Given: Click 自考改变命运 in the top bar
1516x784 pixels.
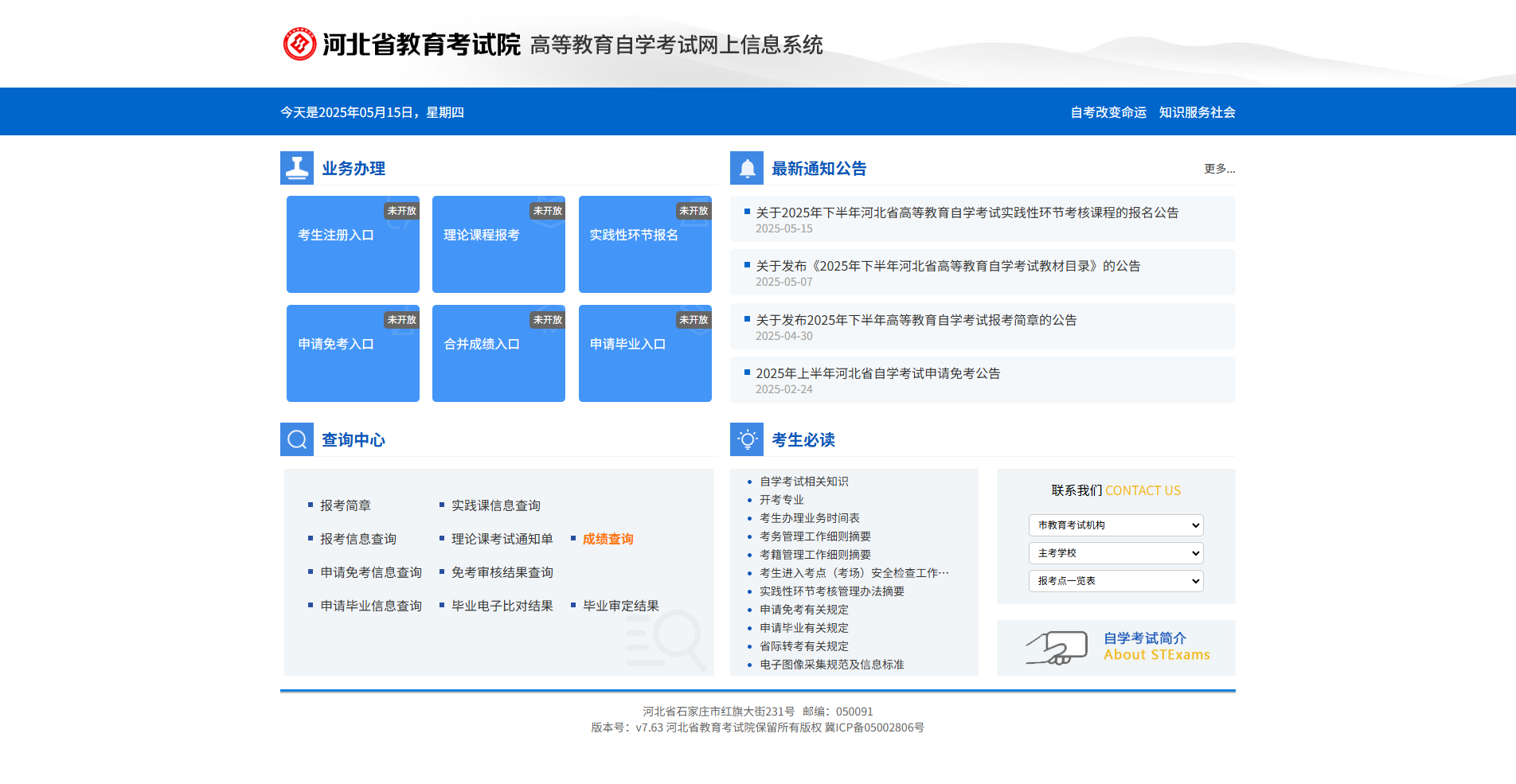Looking at the screenshot, I should (1108, 112).
